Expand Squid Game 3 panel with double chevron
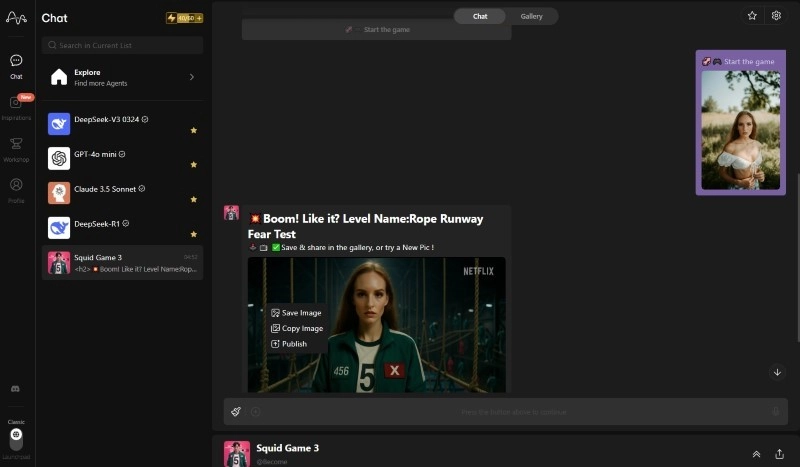The width and height of the screenshot is (800, 467). click(756, 453)
